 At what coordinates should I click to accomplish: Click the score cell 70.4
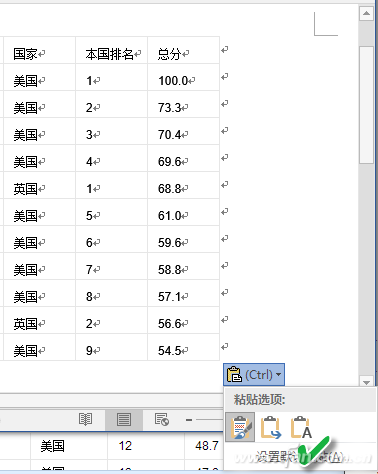pyautogui.click(x=184, y=131)
